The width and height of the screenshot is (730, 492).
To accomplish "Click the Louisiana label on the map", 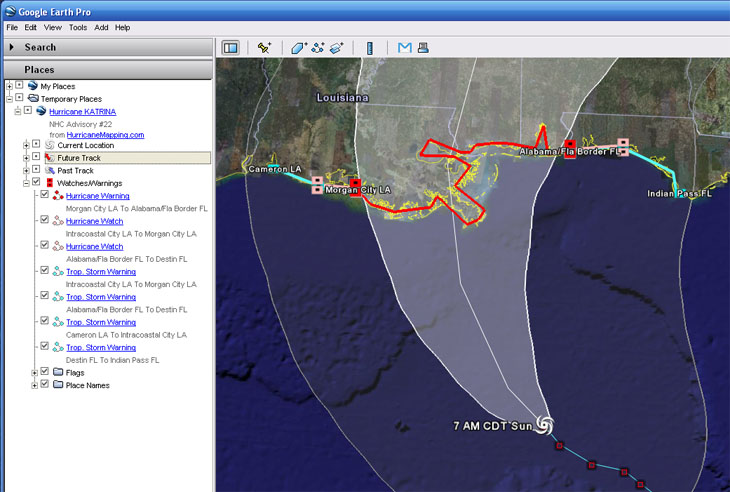I will pos(343,98).
